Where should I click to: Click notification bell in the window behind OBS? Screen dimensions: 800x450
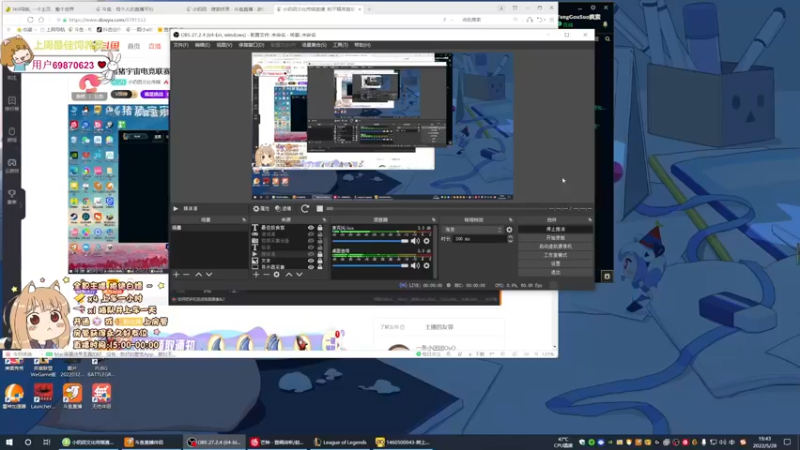605,24
